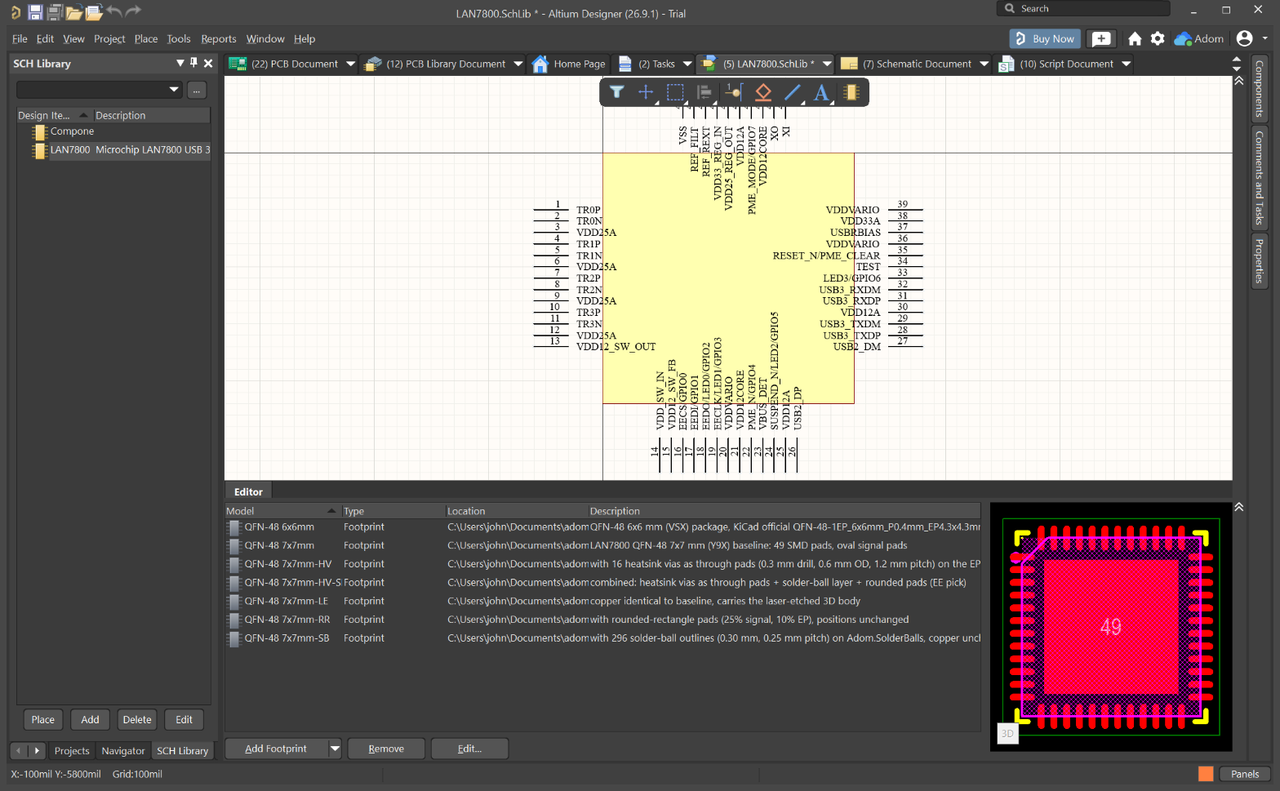
Task: Open dropdown of the LAN7800.SchLib tab
Action: (x=826, y=64)
